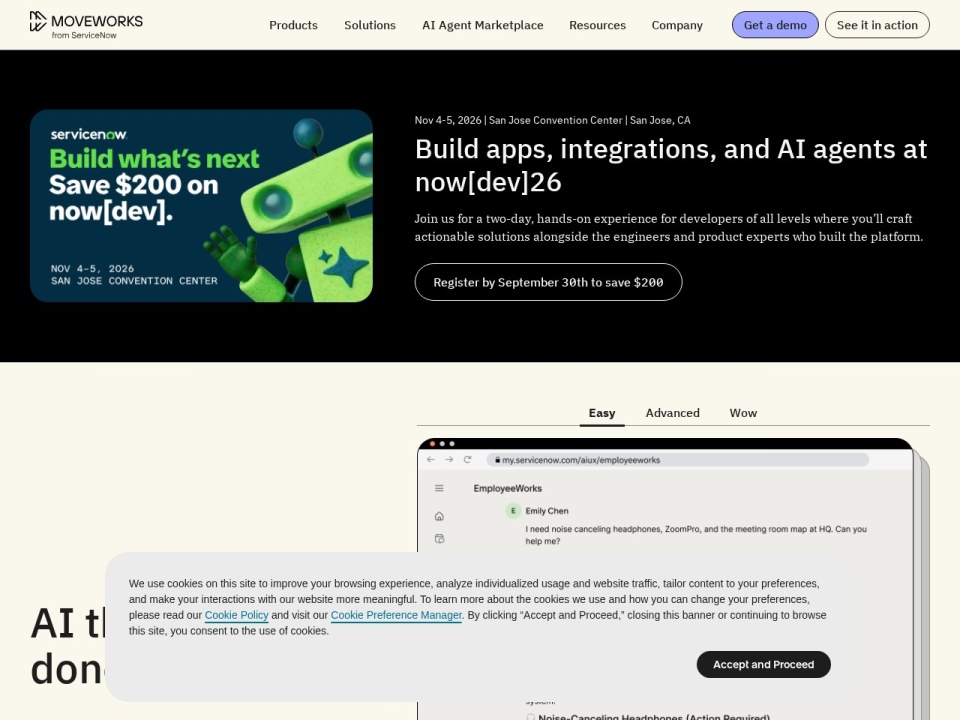Register by September 30th to save $200
The height and width of the screenshot is (720, 960).
point(549,282)
